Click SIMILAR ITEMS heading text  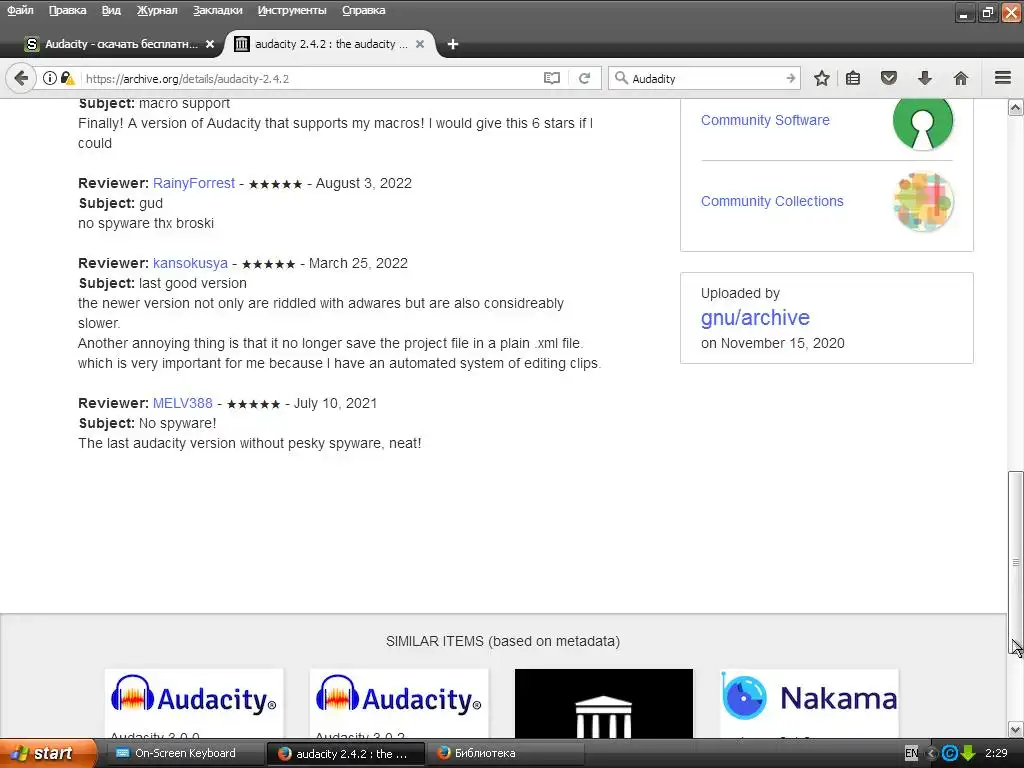click(503, 641)
